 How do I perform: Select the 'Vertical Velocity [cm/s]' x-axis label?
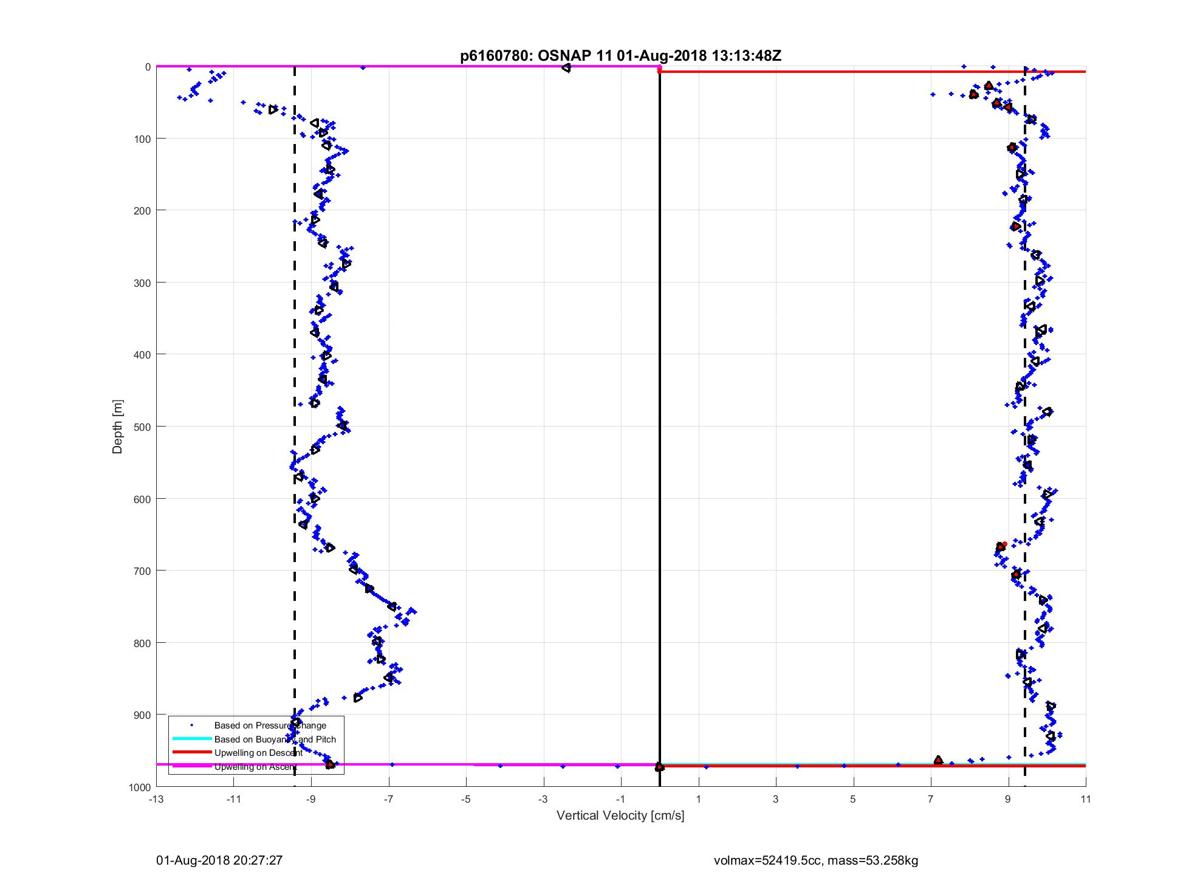point(620,816)
